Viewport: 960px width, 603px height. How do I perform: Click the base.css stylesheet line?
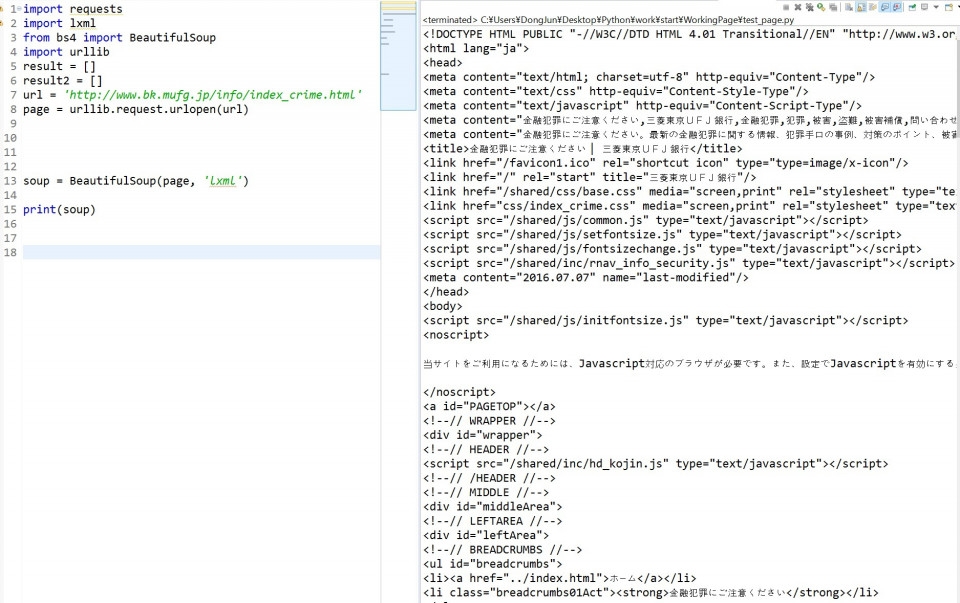tap(689, 192)
